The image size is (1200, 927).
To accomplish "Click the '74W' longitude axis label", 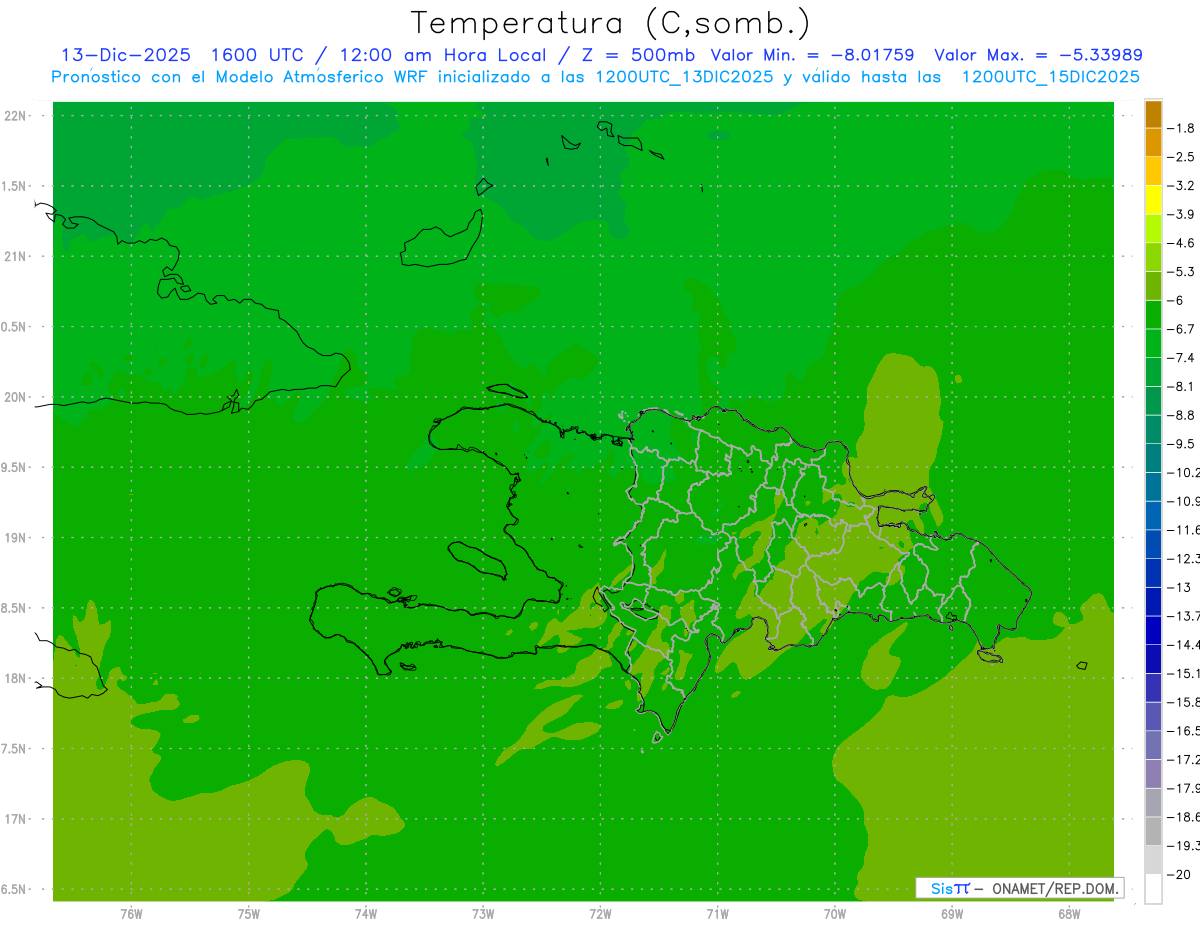I will pyautogui.click(x=366, y=914).
